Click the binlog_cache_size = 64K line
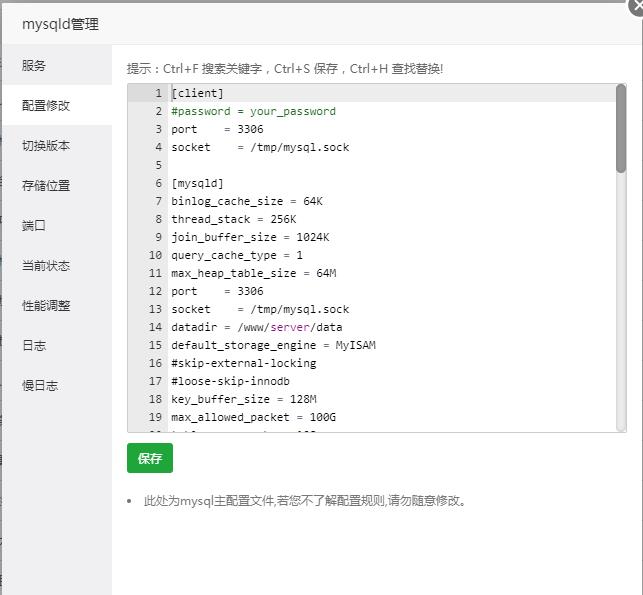The height and width of the screenshot is (595, 643). 247,201
